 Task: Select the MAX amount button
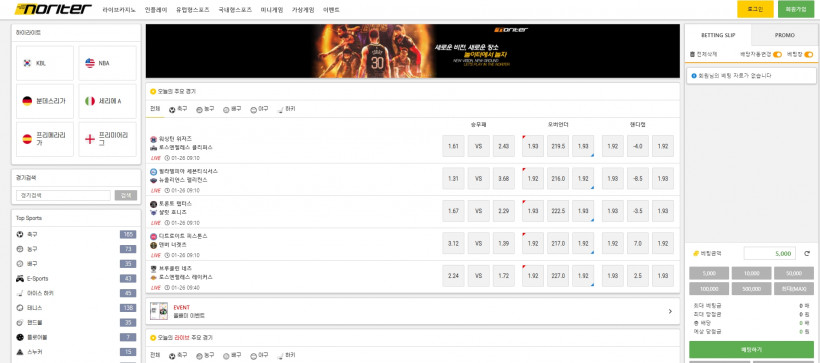tap(794, 289)
